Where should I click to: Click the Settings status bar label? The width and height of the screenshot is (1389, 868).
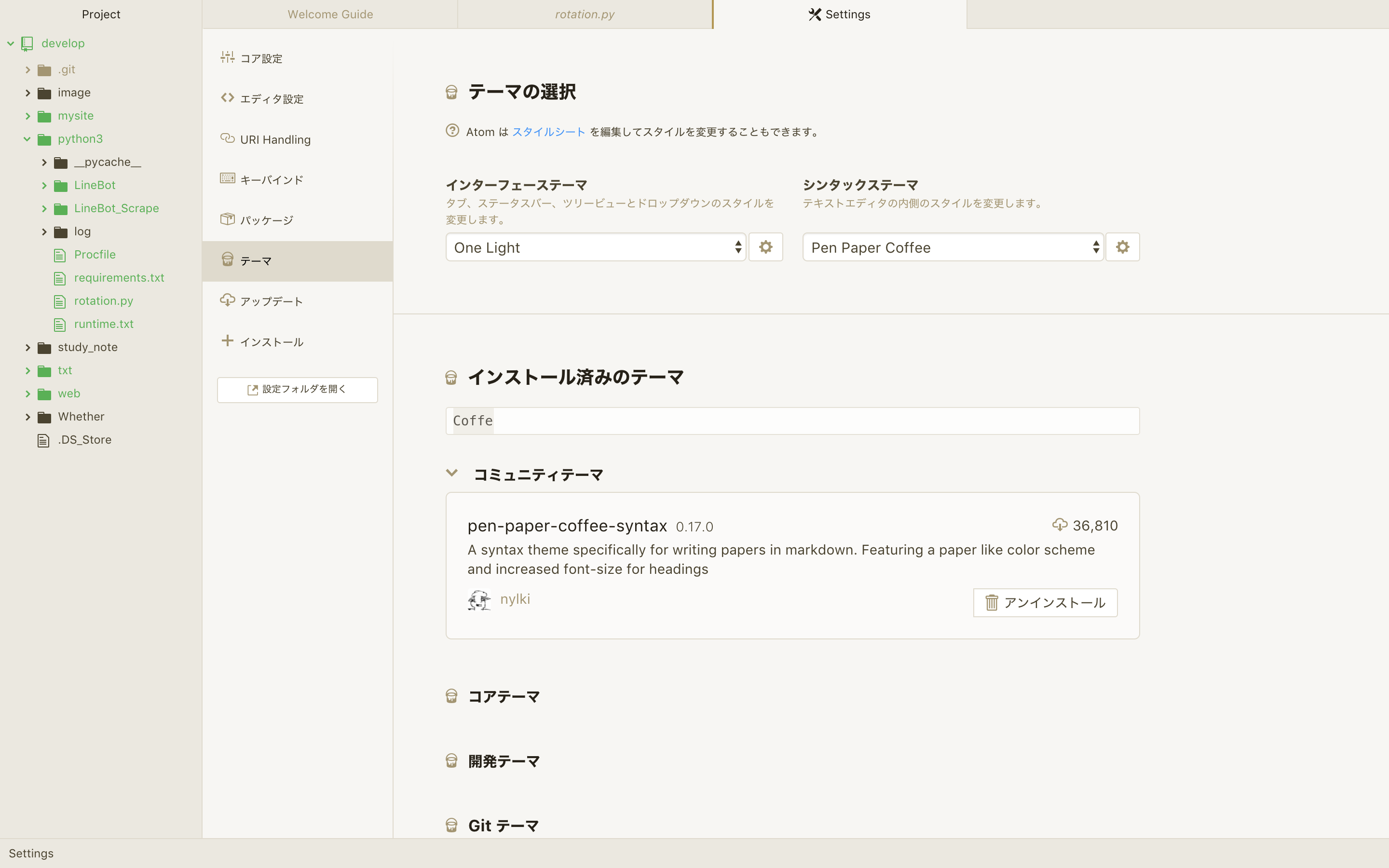[x=31, y=854]
